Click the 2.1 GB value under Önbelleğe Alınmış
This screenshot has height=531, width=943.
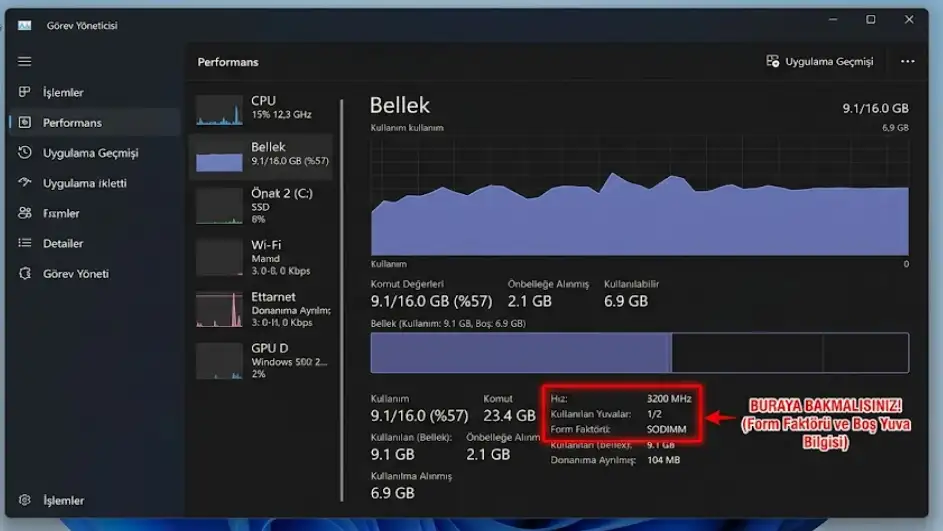[x=529, y=301]
